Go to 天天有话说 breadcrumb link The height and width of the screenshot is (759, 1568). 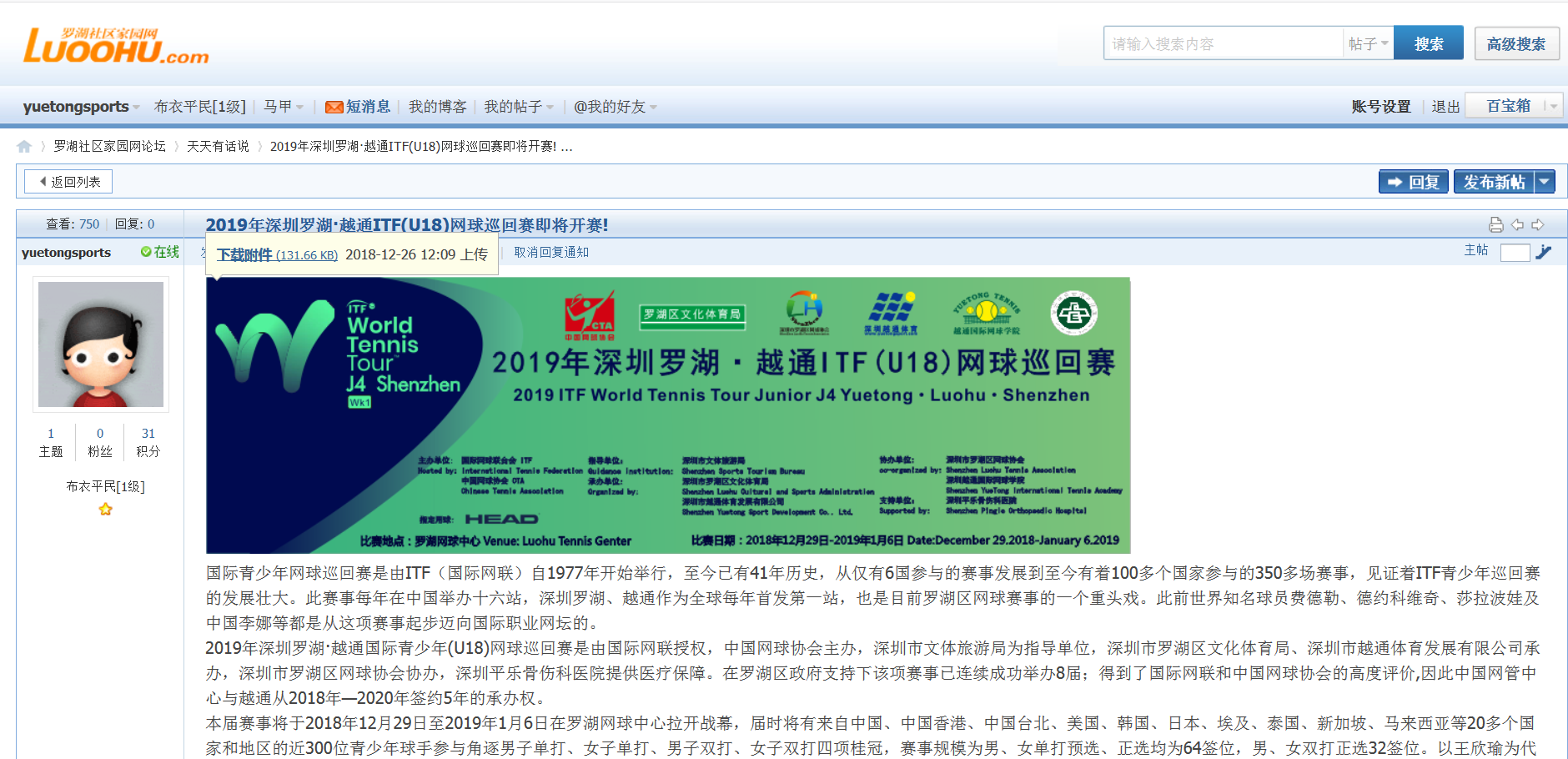218,146
